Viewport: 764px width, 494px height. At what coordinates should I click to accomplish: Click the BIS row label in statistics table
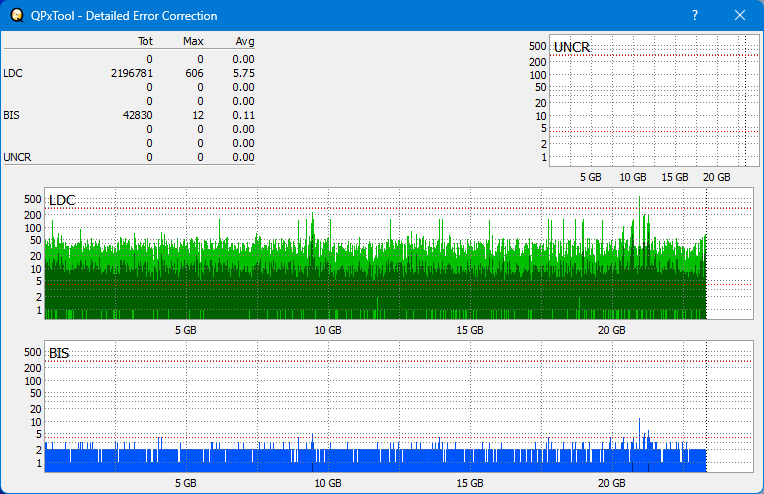pos(11,115)
